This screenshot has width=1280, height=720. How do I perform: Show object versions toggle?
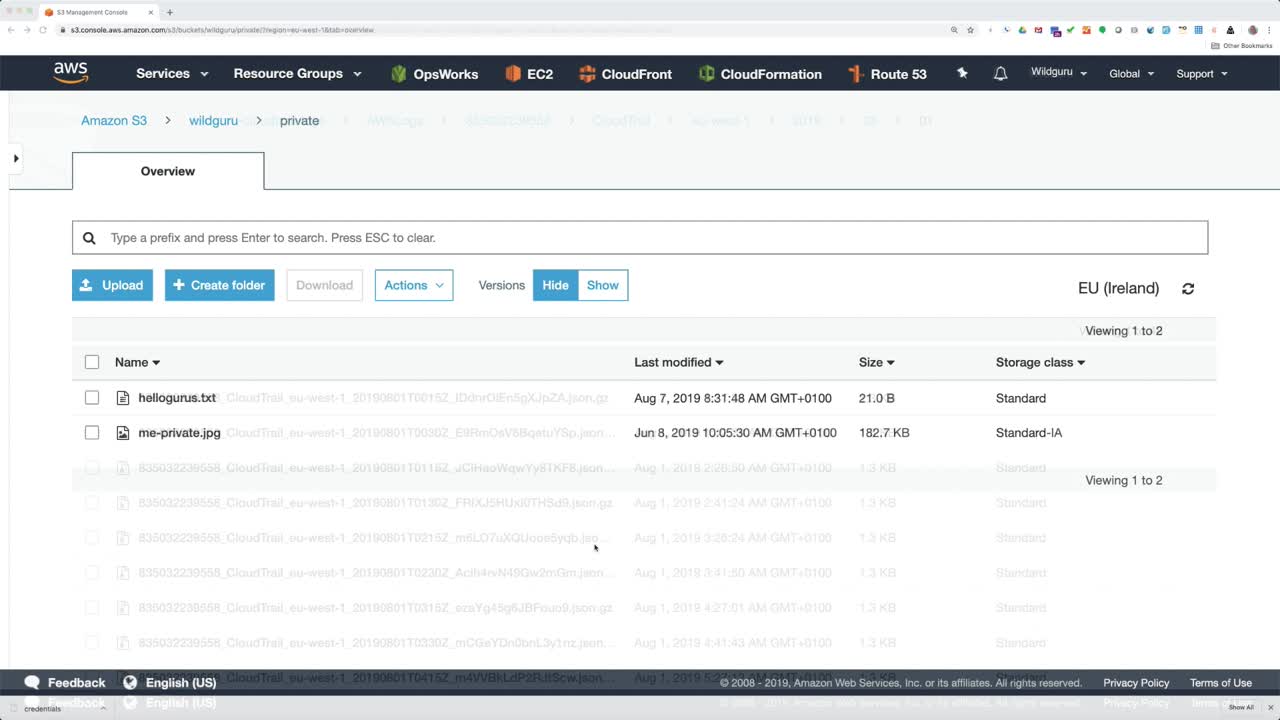603,285
